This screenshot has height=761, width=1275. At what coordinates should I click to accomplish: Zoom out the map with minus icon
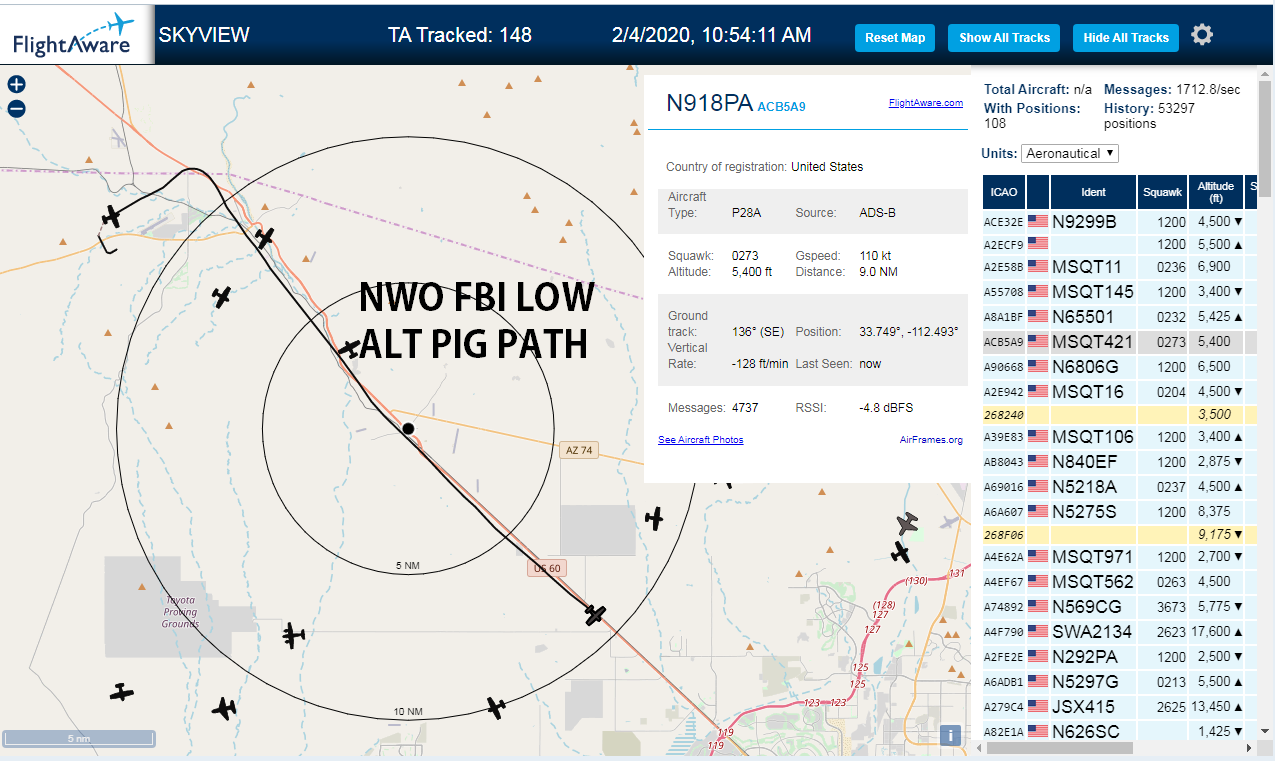tap(16, 109)
